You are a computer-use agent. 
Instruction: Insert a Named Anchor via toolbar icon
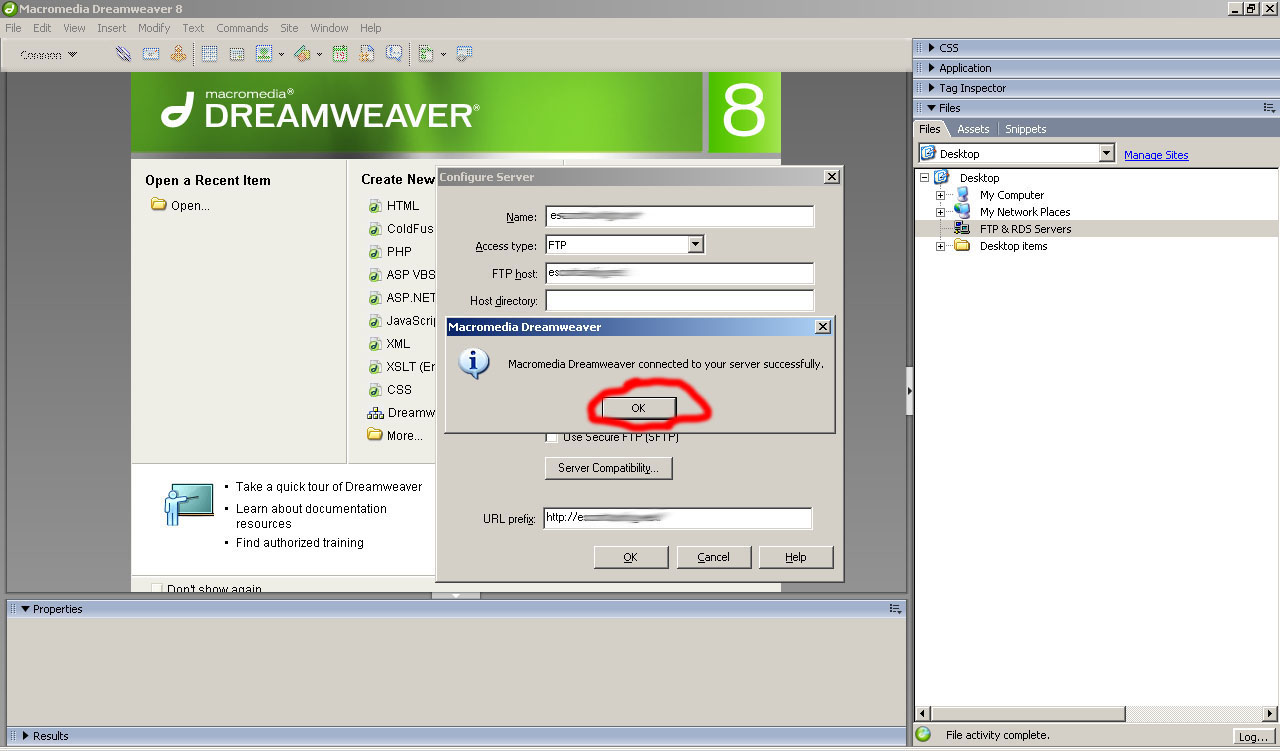pos(178,54)
